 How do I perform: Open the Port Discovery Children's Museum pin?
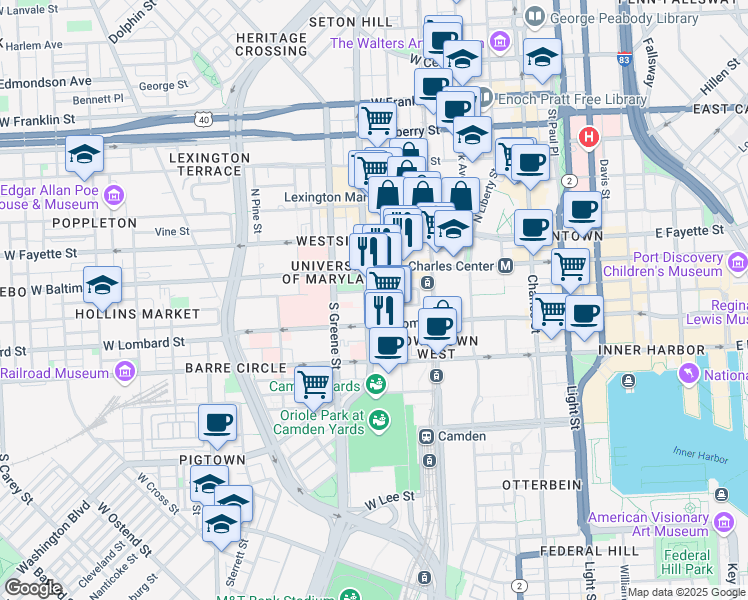tap(736, 262)
